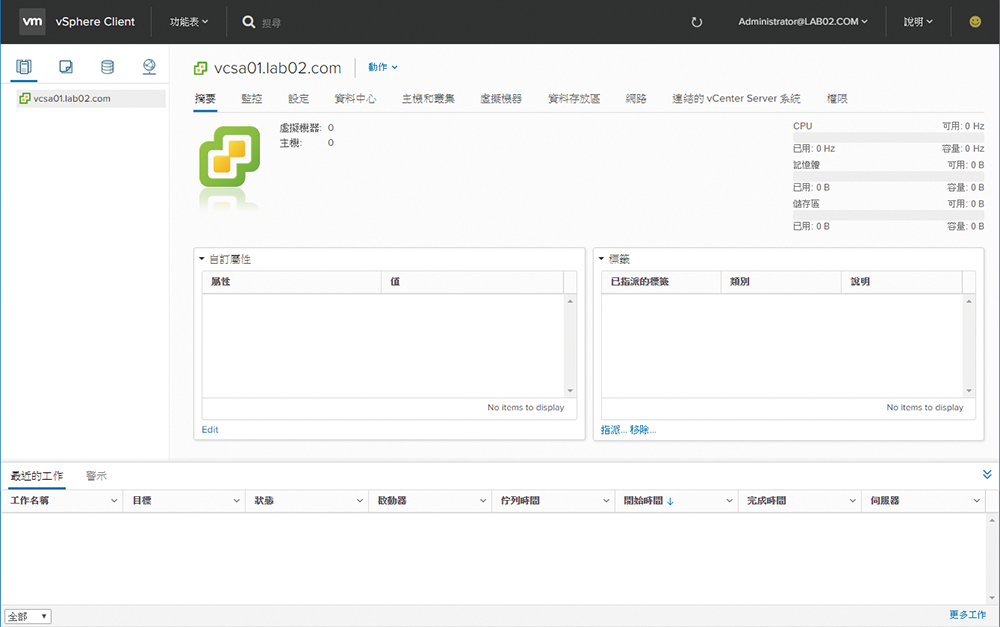The image size is (1000, 627).
Task: Click the 屬性 column header
Action: point(291,282)
